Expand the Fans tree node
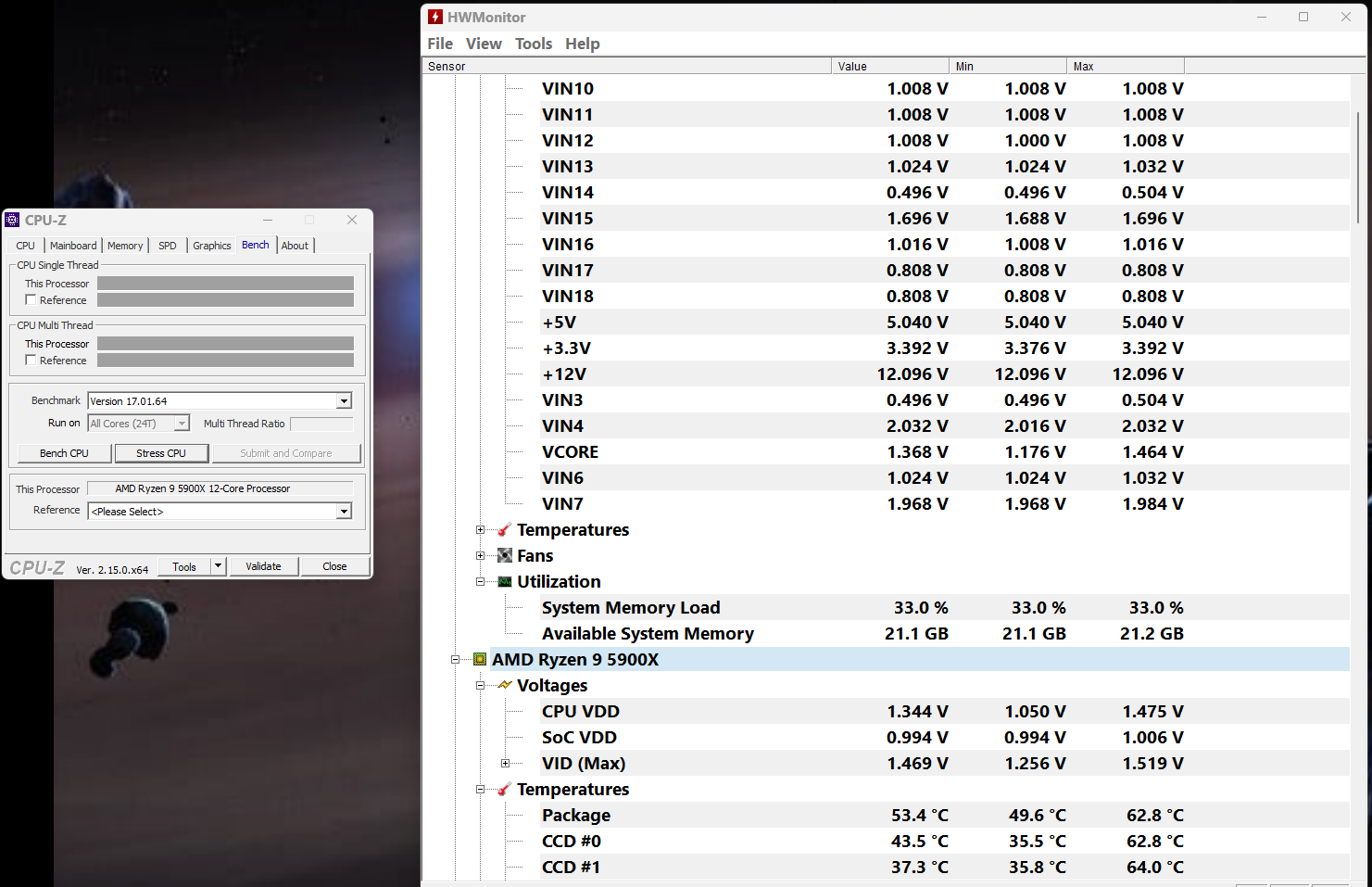The width and height of the screenshot is (1372, 887). click(480, 556)
